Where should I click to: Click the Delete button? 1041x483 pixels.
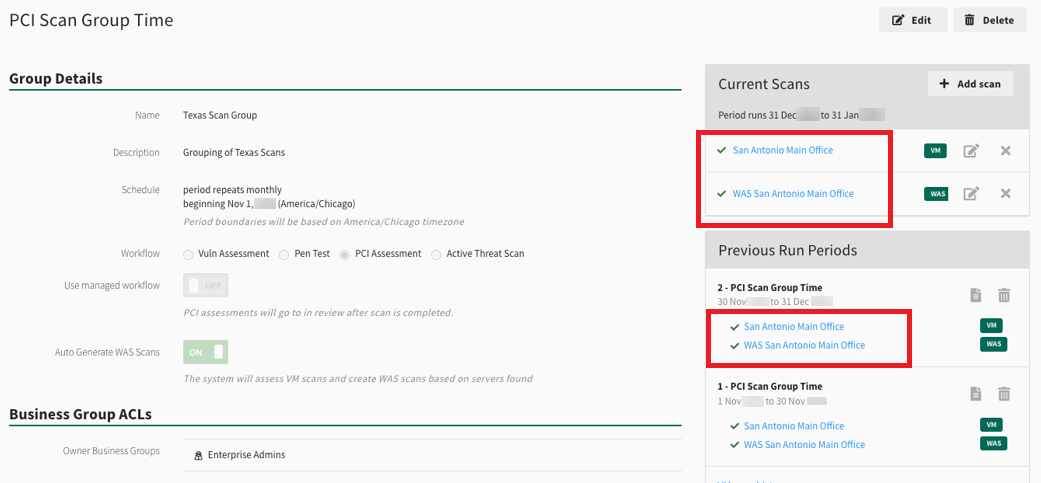click(989, 20)
